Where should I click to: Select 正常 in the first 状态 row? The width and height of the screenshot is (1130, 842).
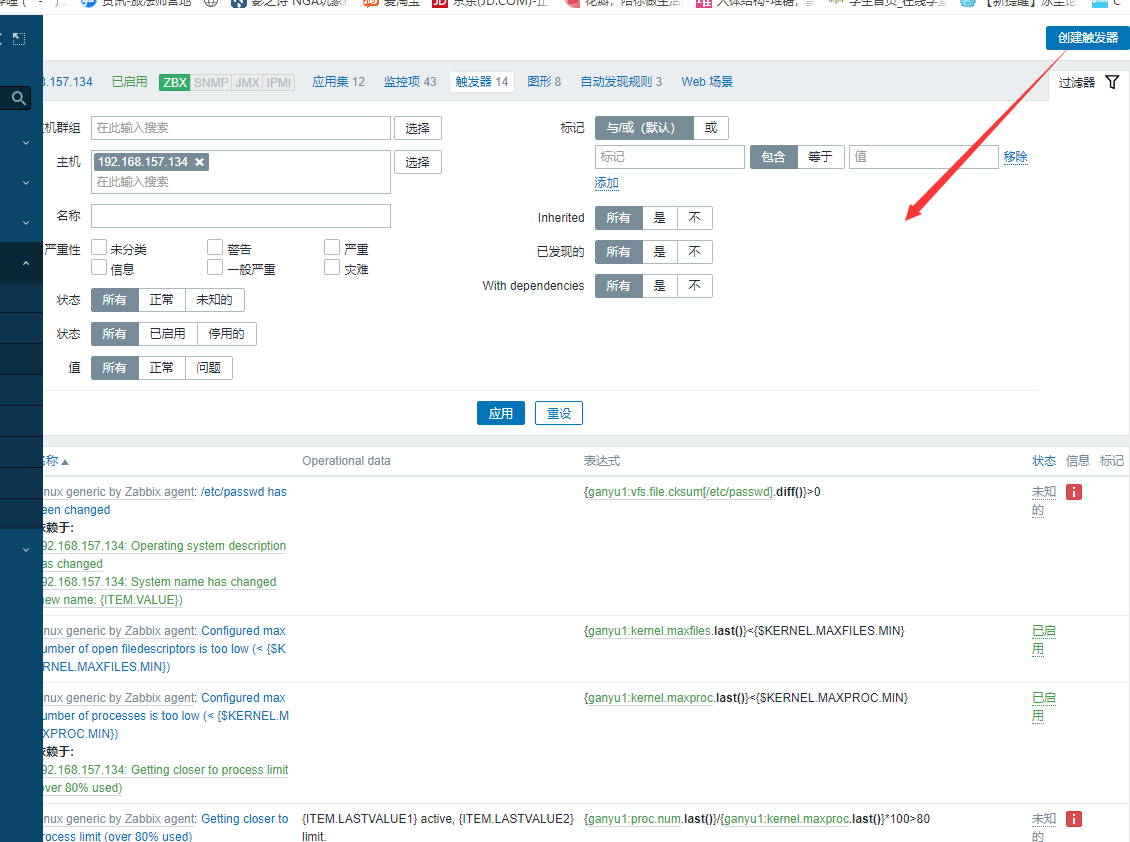pos(161,300)
